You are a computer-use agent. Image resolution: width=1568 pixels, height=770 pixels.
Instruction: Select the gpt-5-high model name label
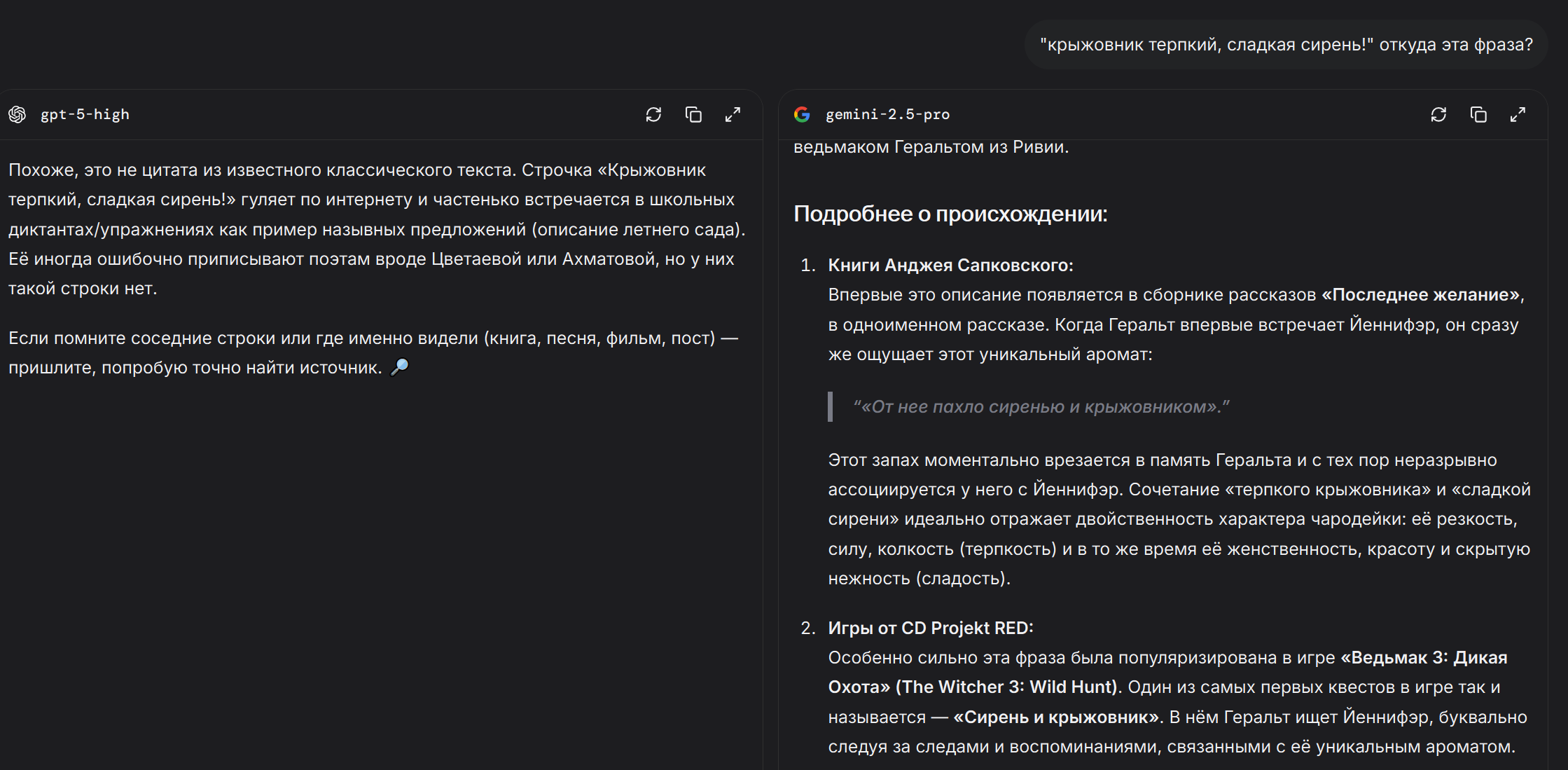pyautogui.click(x=85, y=114)
